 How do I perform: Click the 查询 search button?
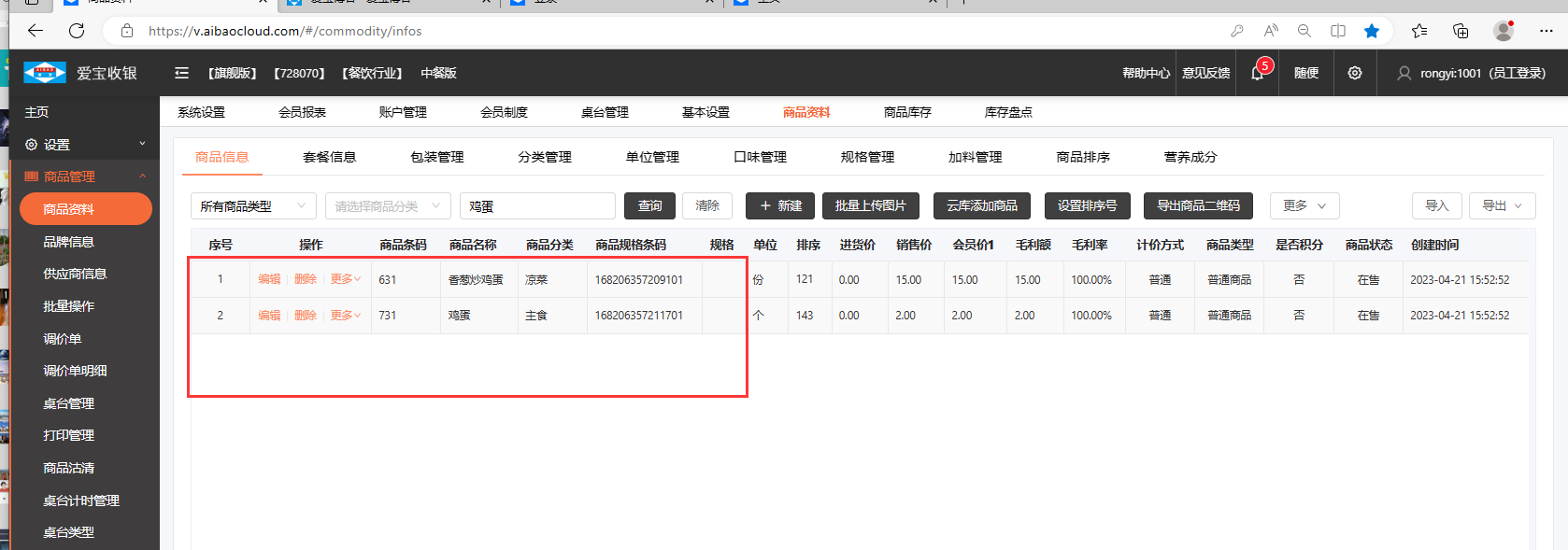point(649,205)
